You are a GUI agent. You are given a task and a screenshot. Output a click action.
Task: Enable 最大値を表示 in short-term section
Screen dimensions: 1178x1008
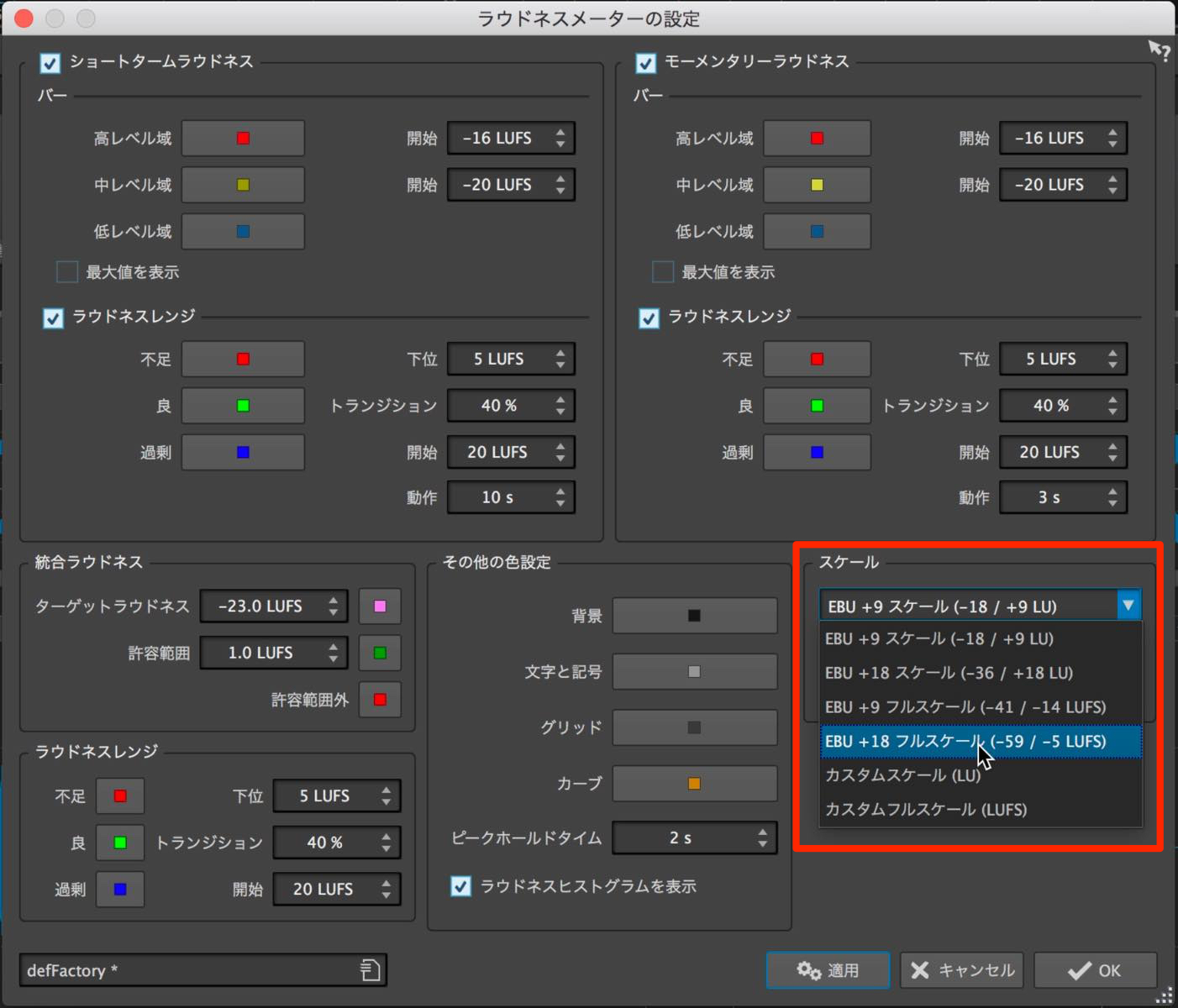pyautogui.click(x=67, y=272)
